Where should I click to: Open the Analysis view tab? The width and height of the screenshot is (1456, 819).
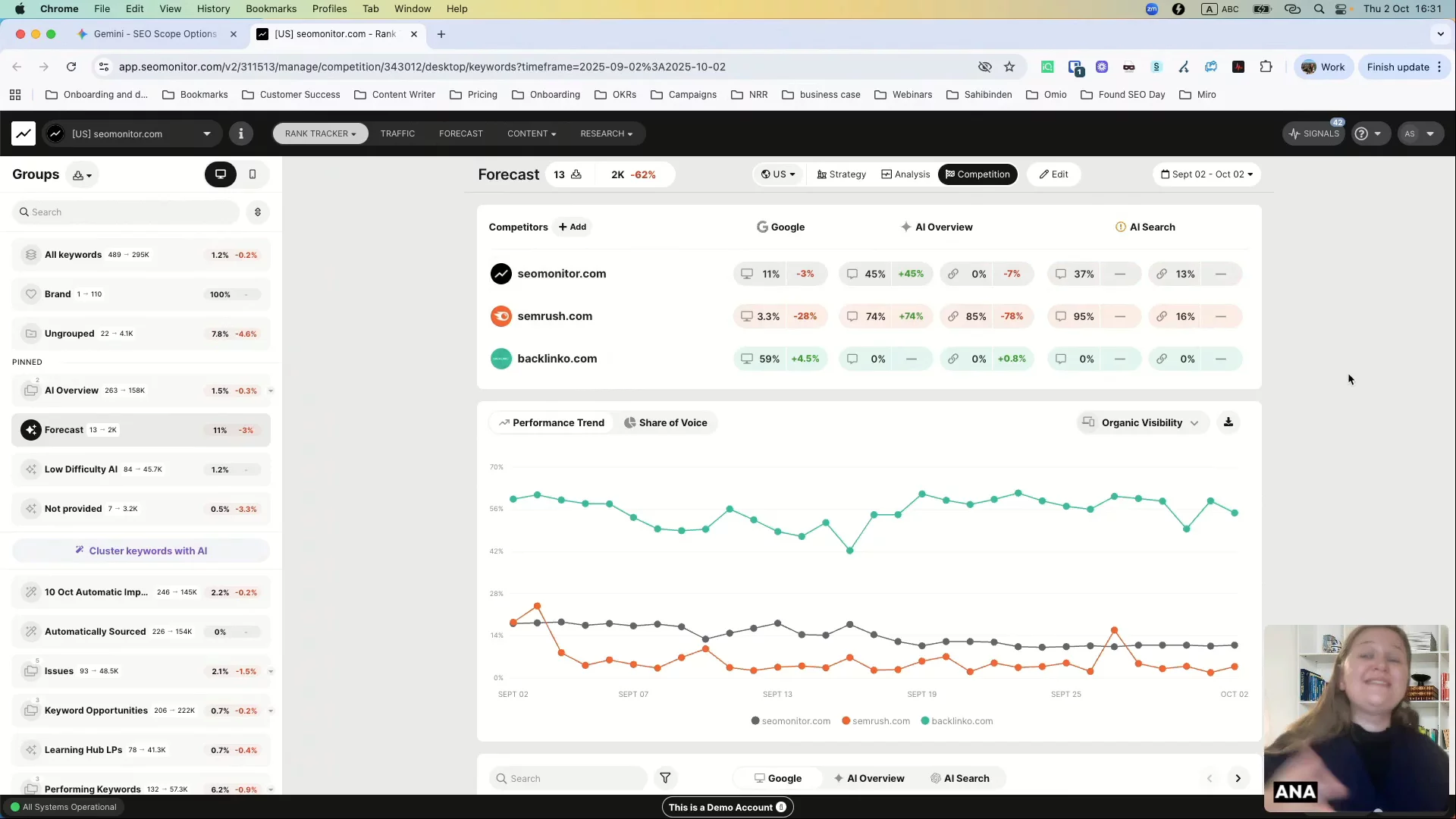pyautogui.click(x=905, y=174)
